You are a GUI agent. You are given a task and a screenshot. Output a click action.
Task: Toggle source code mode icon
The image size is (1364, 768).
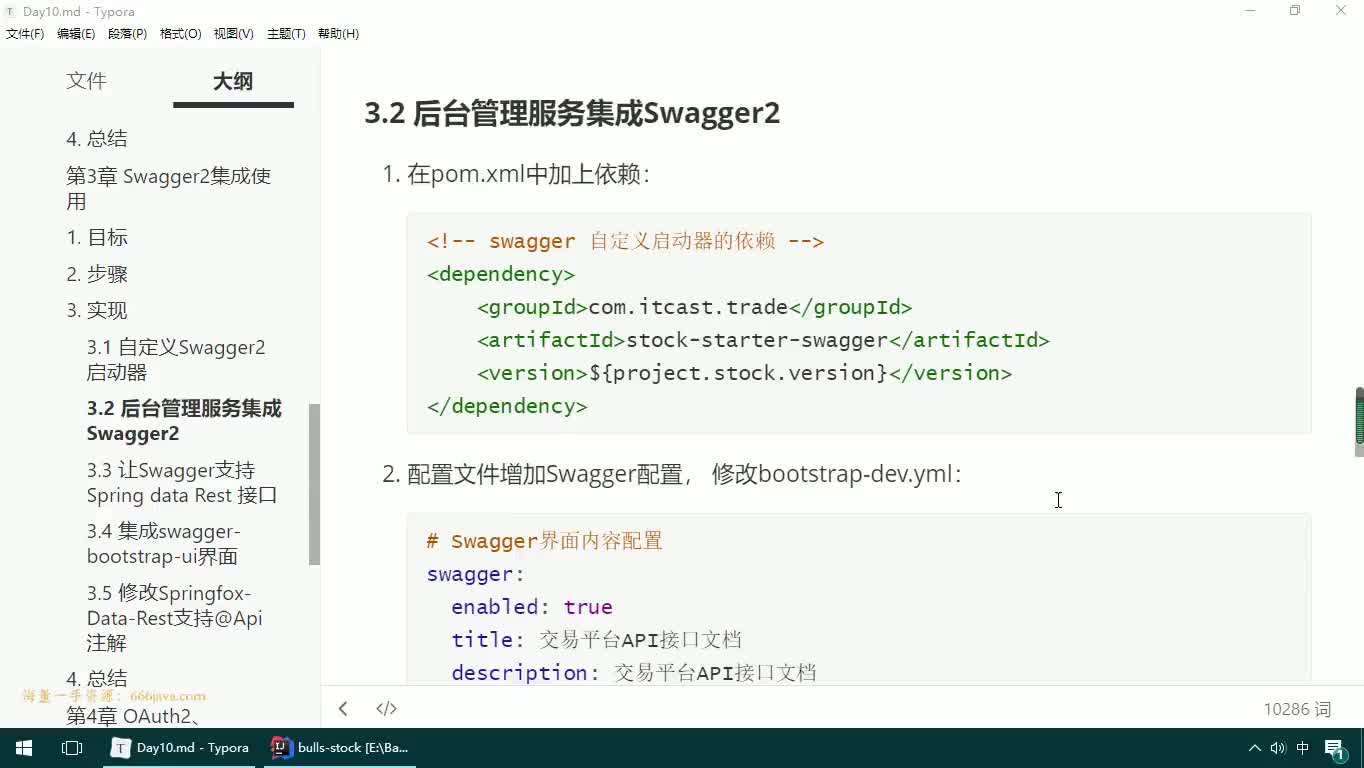click(386, 709)
